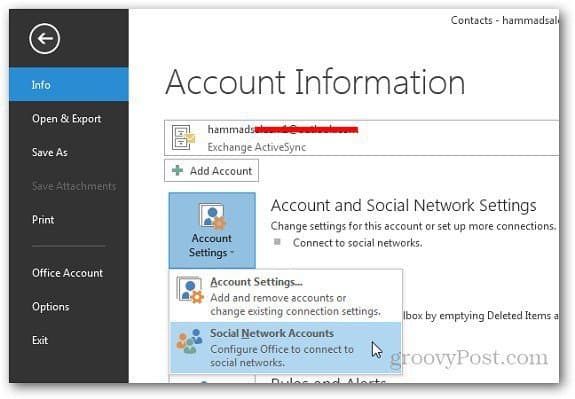Viewport: 575px width, 399px height.
Task: Toggle the Account Settings dropdown button
Action: pos(212,230)
